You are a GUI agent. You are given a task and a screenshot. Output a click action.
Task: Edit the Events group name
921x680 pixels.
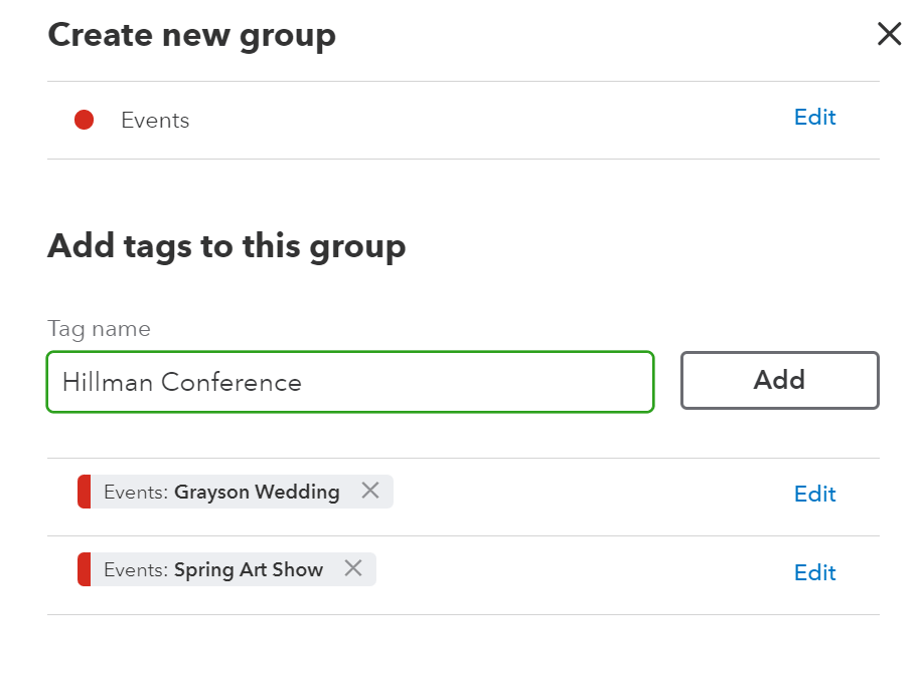(814, 117)
